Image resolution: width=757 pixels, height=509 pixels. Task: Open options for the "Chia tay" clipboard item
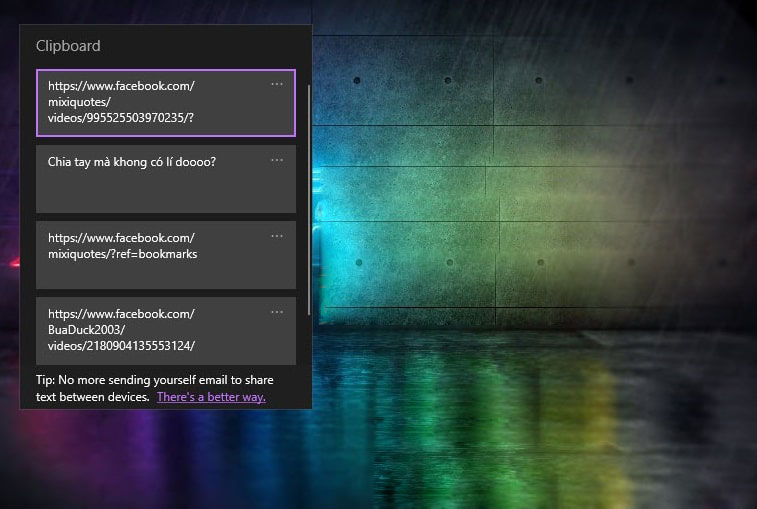(x=277, y=160)
